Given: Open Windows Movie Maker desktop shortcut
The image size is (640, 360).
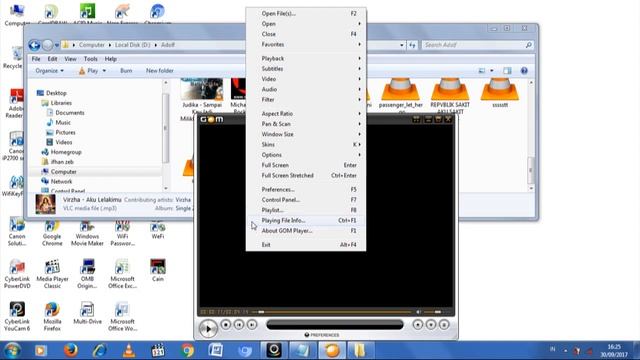Looking at the screenshot, I should click(x=87, y=232).
